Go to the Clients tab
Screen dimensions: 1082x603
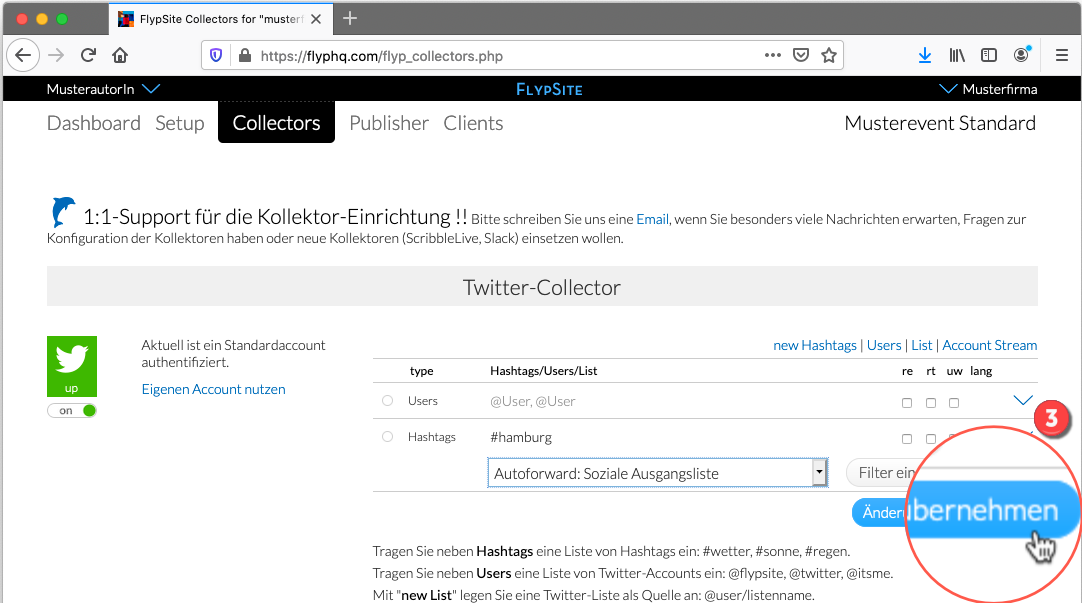point(473,123)
